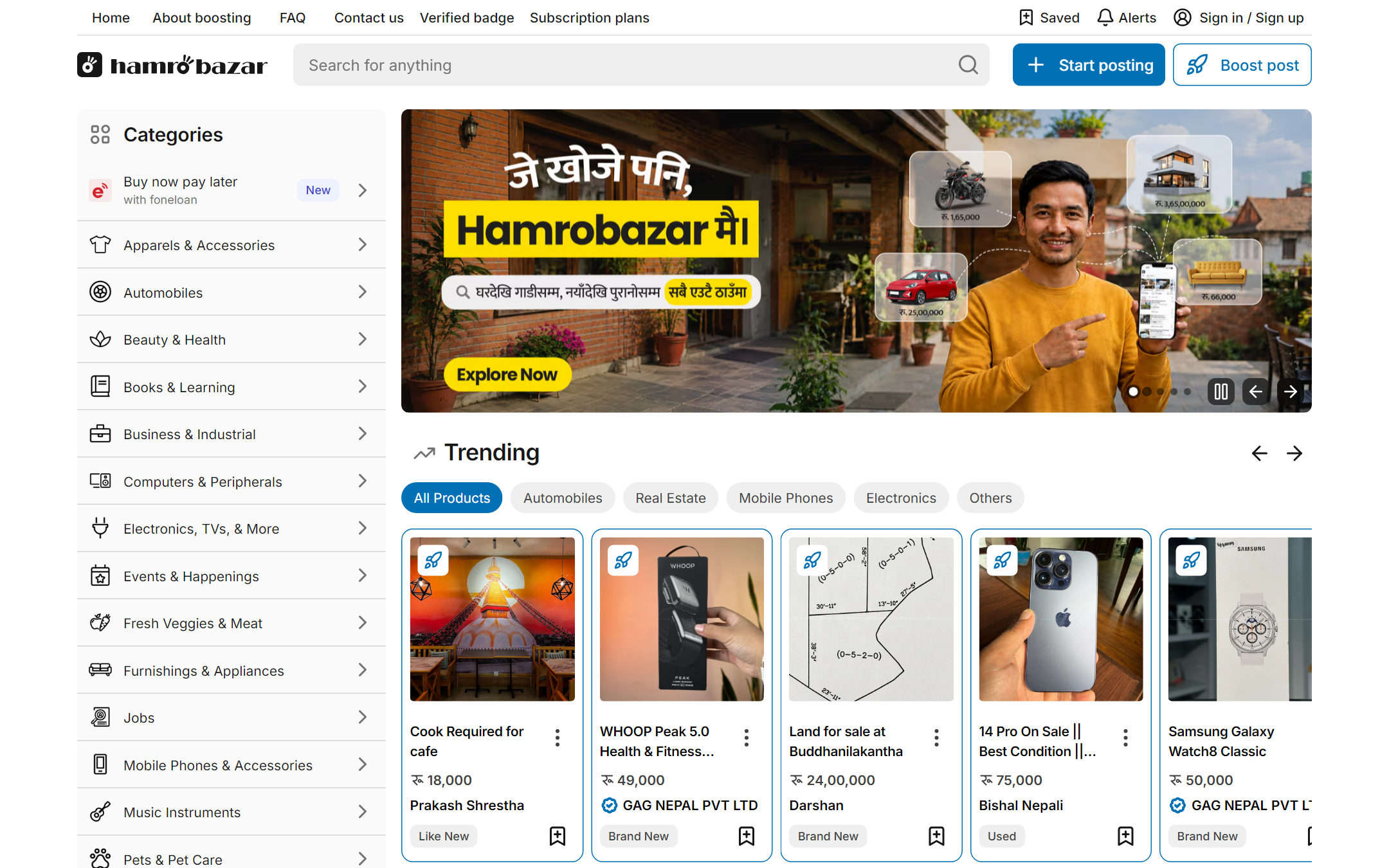Click boost rocket icon on 14 Pro card
1389x868 pixels.
(1001, 560)
